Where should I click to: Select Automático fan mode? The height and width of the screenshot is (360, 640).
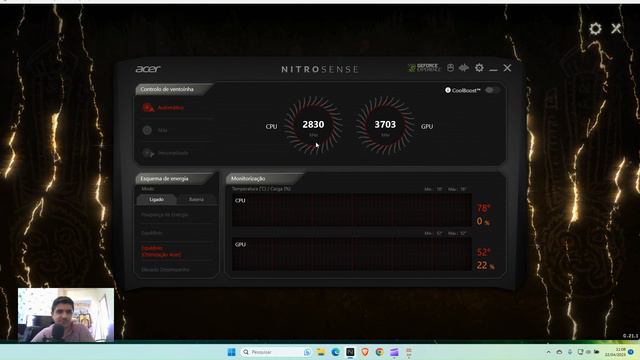163,108
